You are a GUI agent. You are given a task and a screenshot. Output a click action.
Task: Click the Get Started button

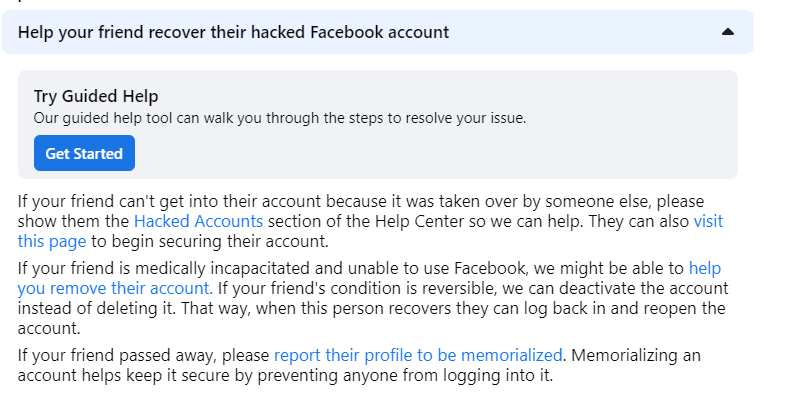click(84, 153)
